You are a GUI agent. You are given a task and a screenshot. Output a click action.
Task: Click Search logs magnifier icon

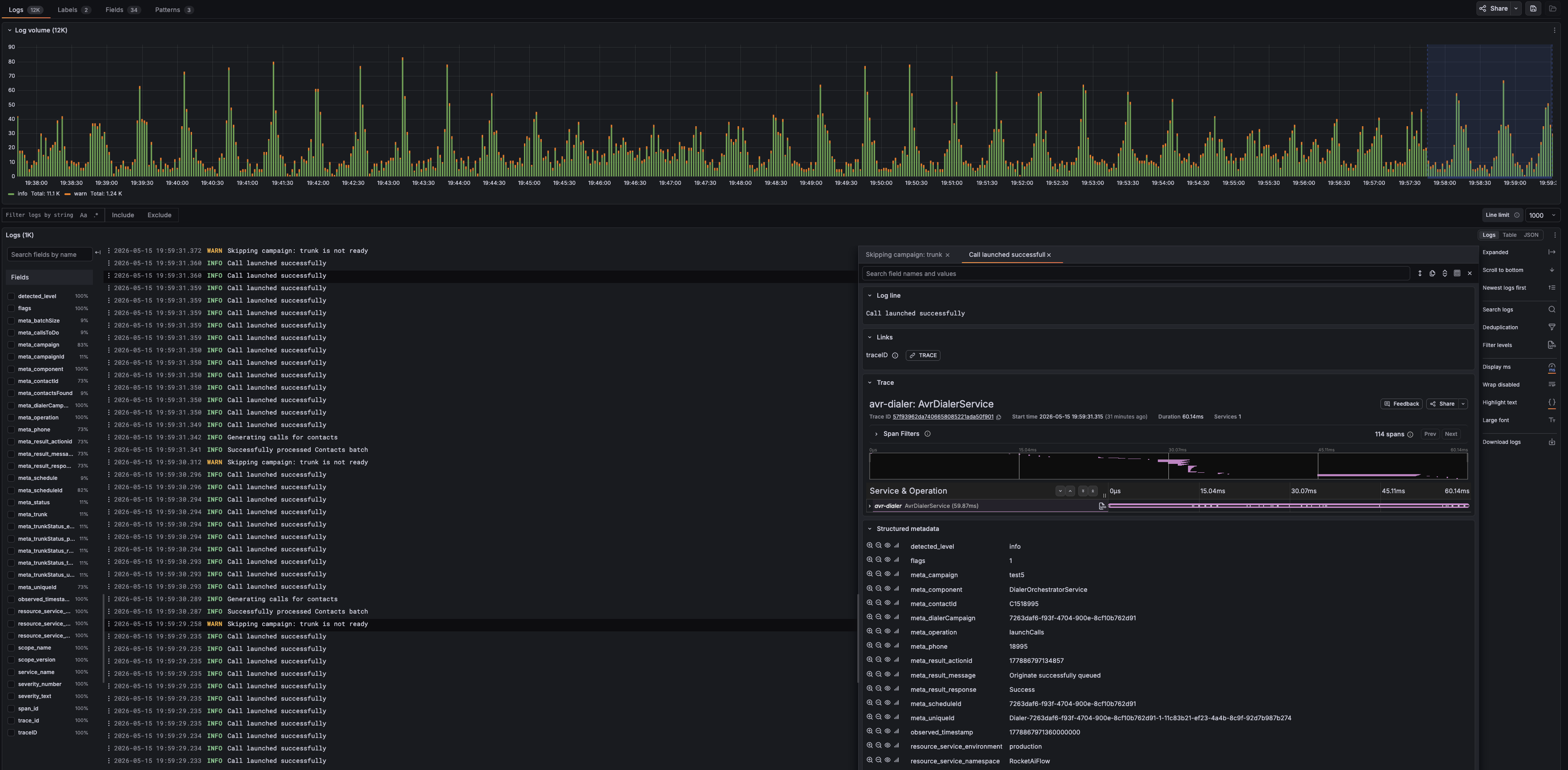[x=1552, y=309]
